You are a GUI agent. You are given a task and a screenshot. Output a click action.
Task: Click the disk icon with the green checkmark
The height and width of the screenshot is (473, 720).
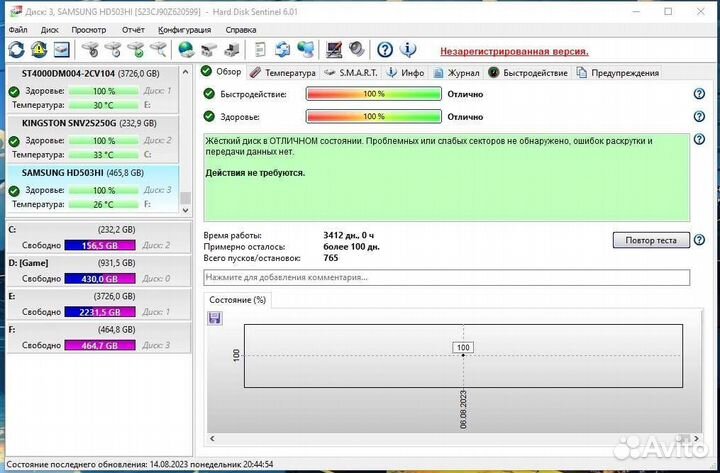point(136,50)
